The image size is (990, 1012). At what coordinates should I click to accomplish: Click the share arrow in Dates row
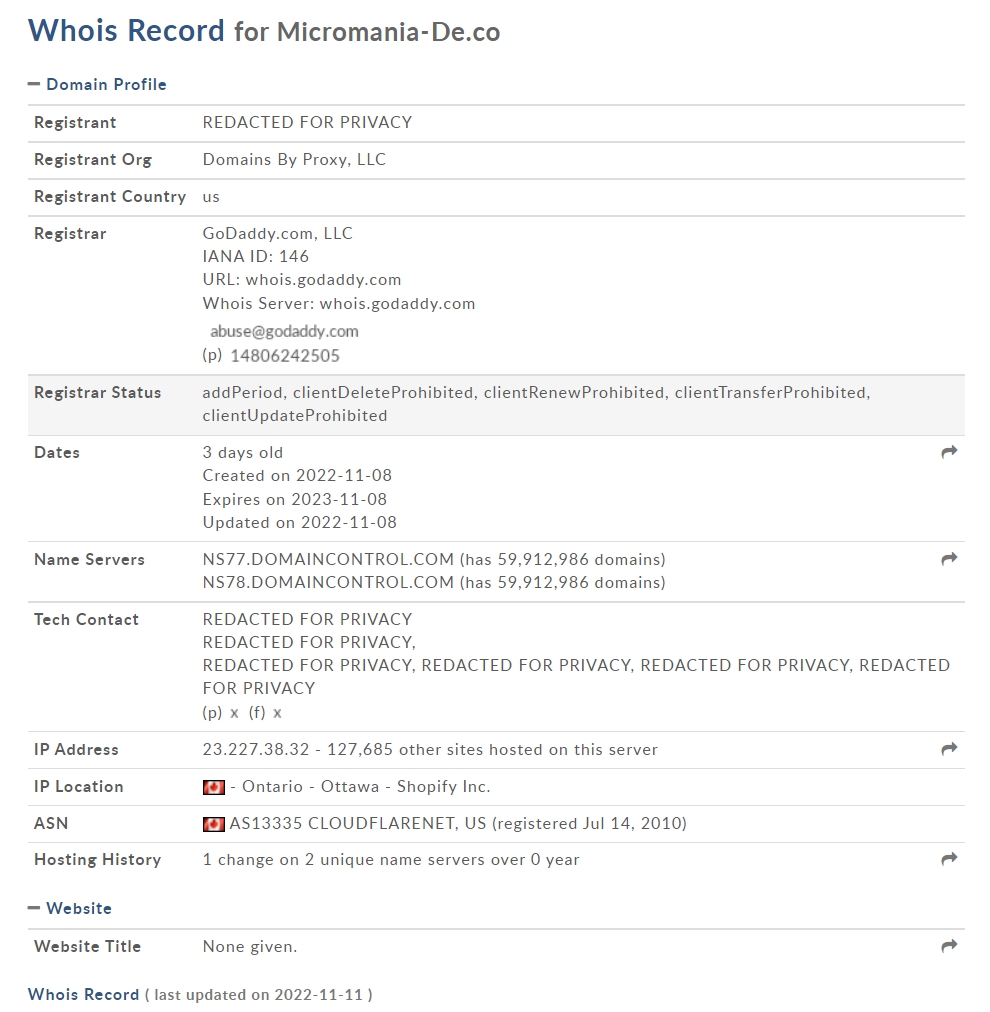pos(949,452)
